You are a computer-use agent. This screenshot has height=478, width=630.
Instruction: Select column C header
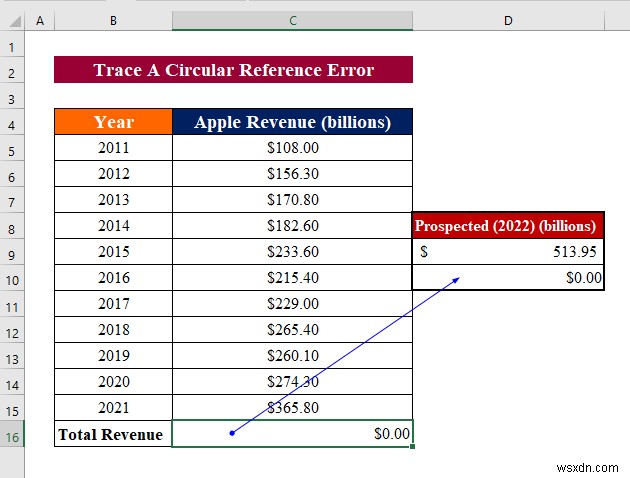click(292, 20)
